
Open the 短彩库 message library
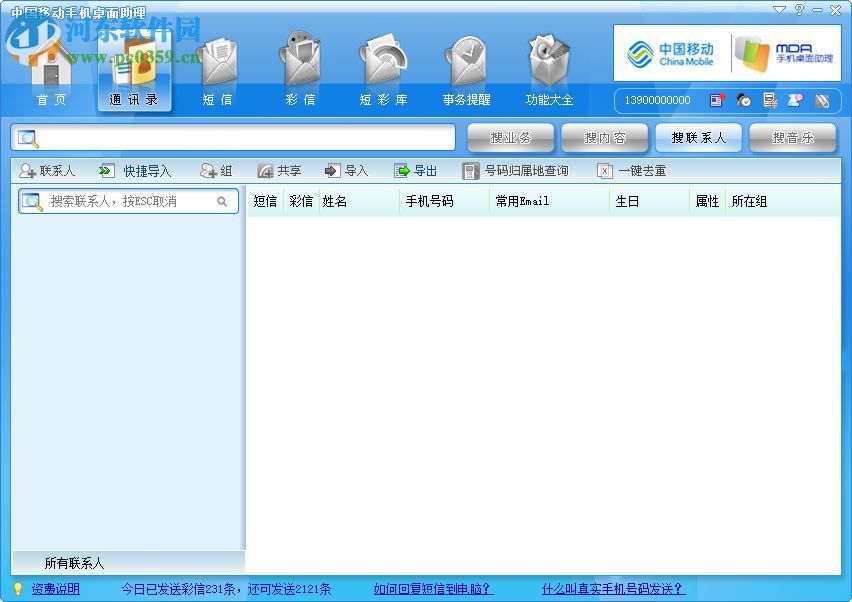click(382, 67)
